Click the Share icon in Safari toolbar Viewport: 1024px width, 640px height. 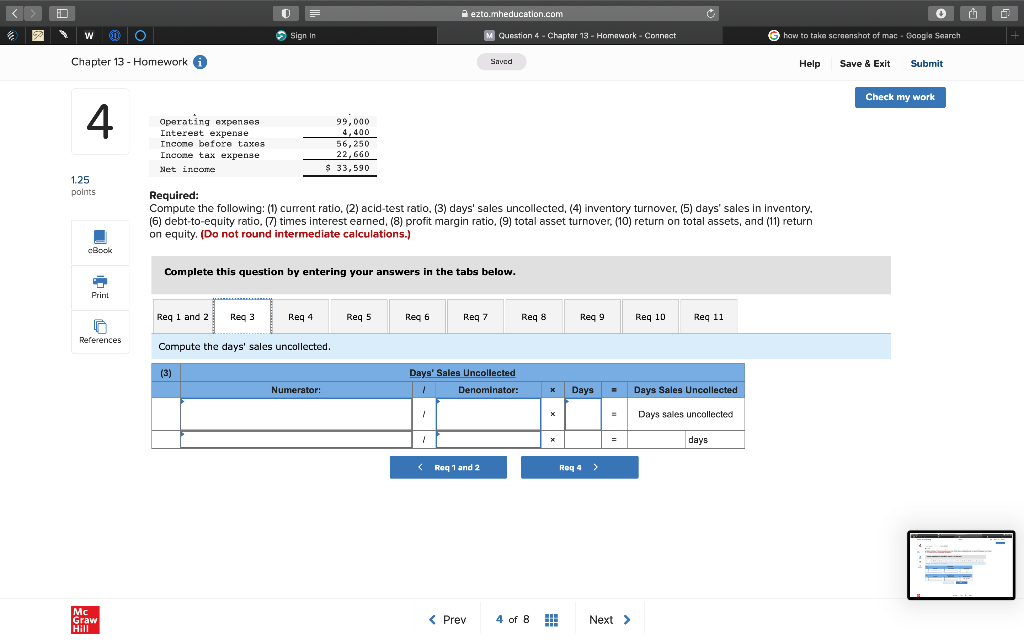pyautogui.click(x=971, y=13)
